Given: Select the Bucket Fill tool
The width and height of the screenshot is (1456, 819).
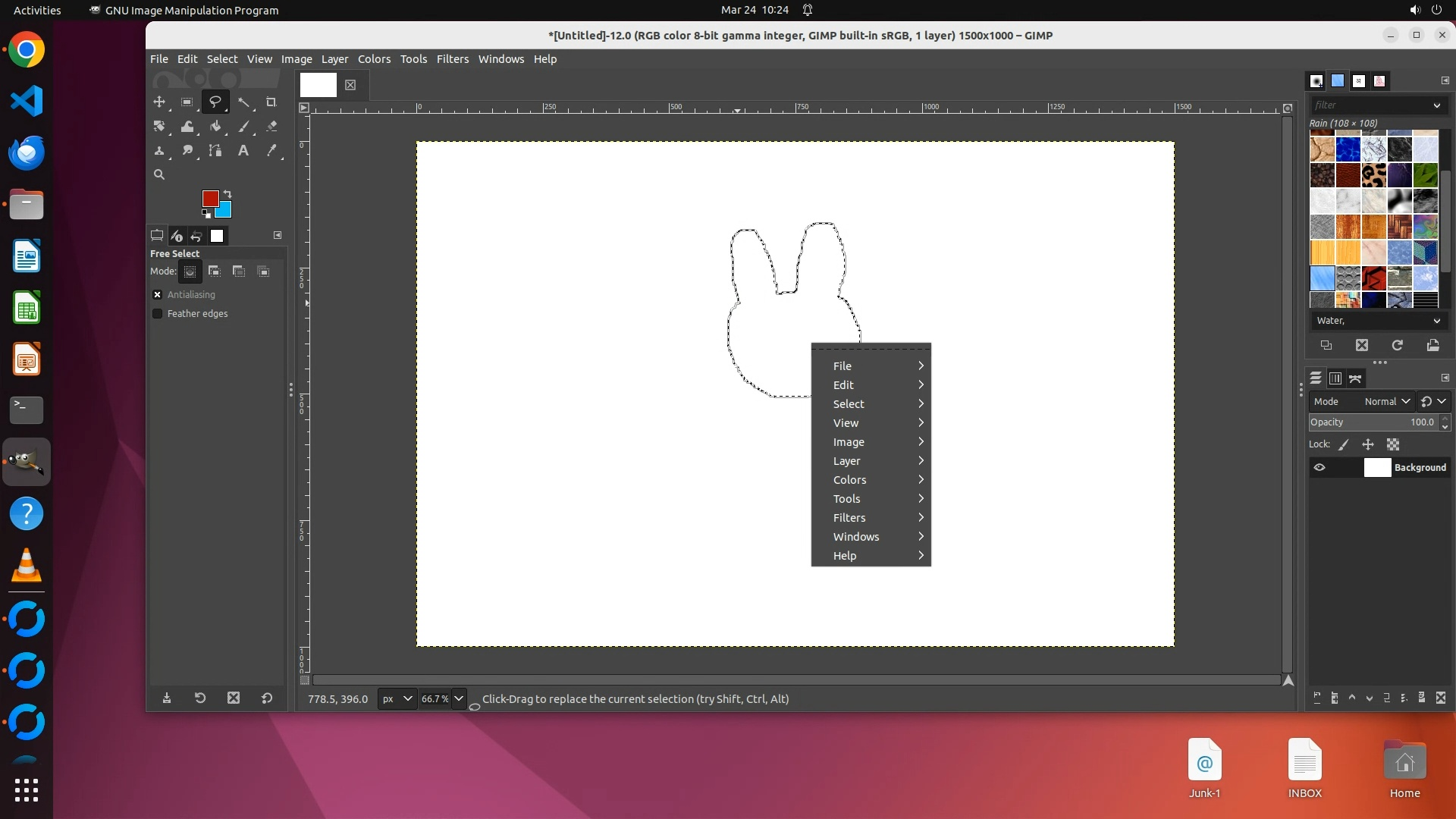Looking at the screenshot, I should tap(215, 127).
